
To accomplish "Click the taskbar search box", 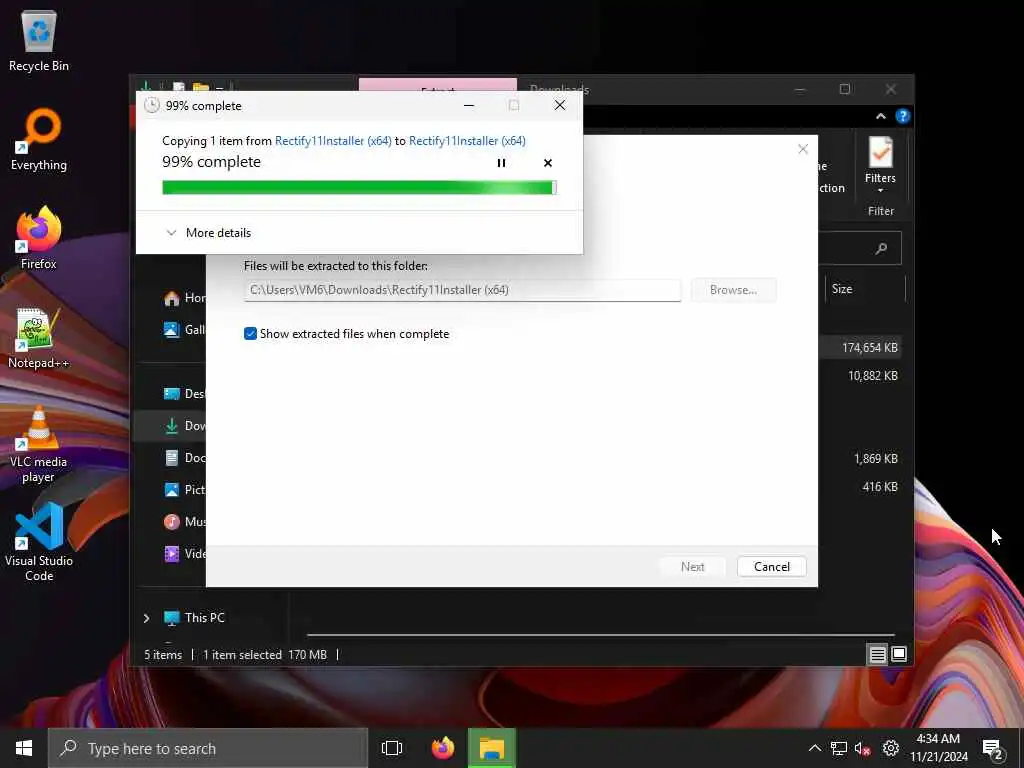I will click(x=208, y=748).
